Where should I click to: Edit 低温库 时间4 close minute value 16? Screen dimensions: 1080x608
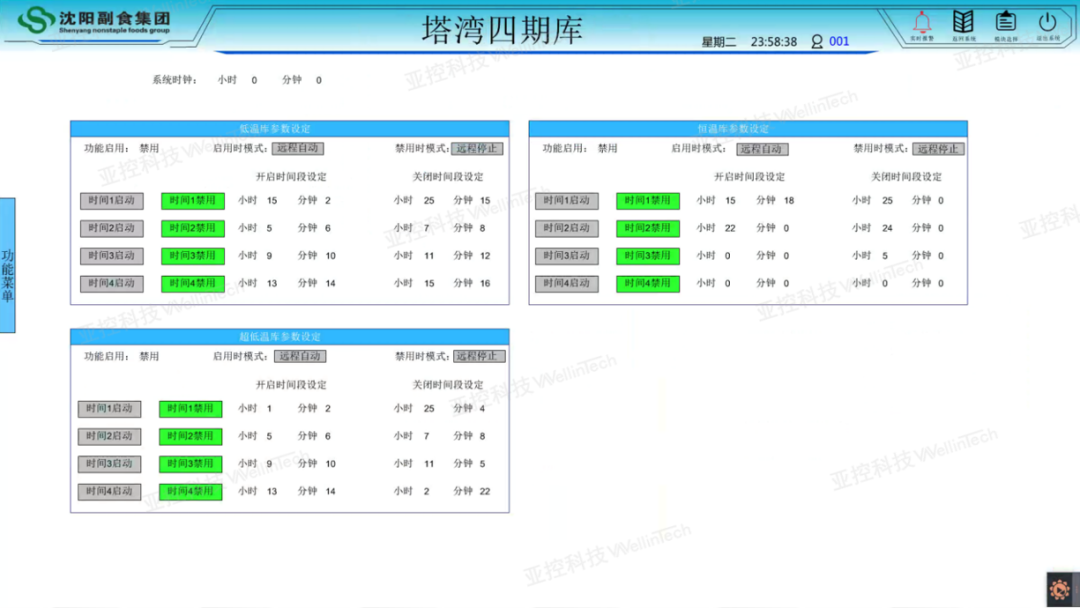485,283
